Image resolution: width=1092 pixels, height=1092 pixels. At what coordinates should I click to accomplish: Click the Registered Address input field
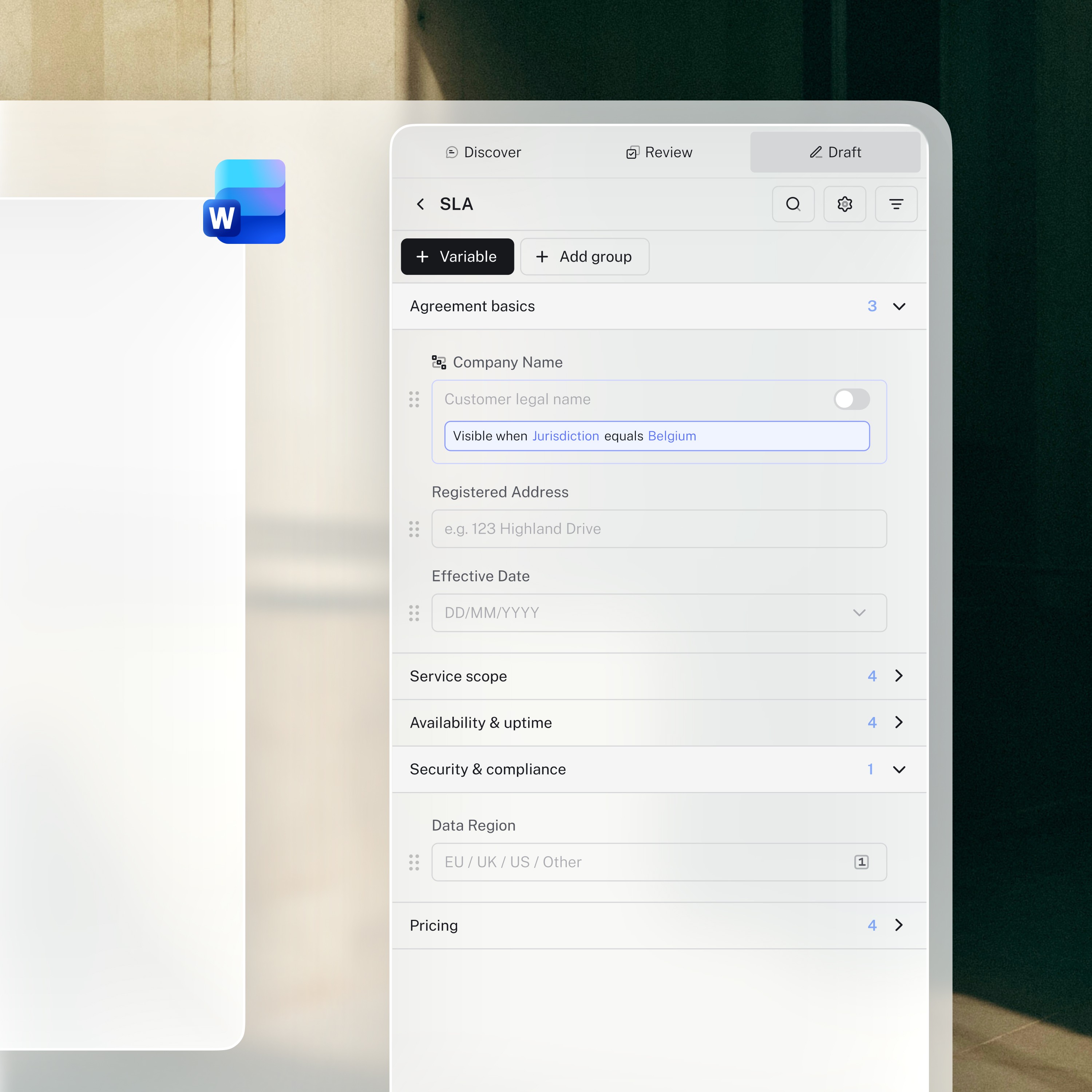pyautogui.click(x=658, y=529)
